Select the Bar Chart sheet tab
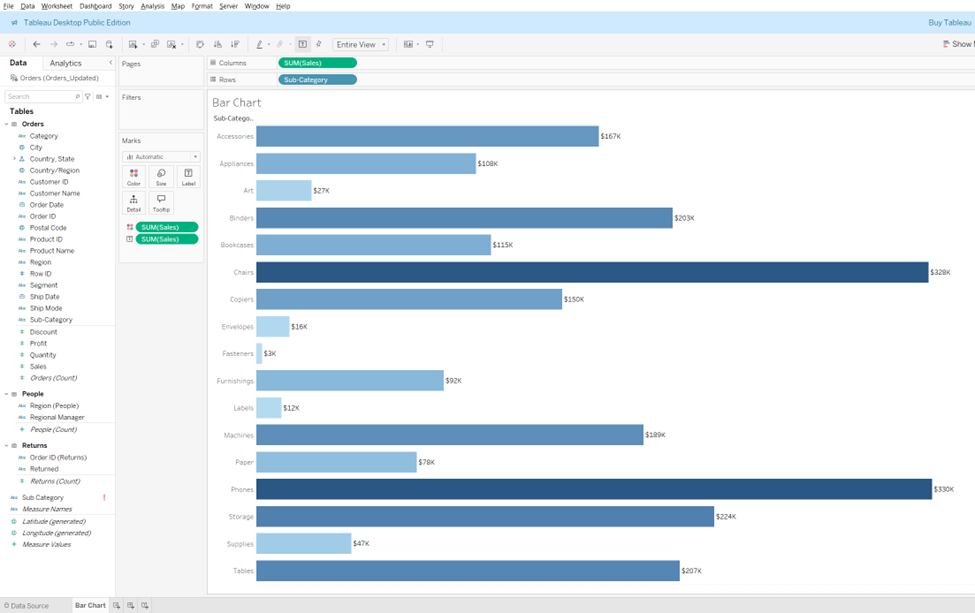Screen dimensions: 975x613 [90, 605]
